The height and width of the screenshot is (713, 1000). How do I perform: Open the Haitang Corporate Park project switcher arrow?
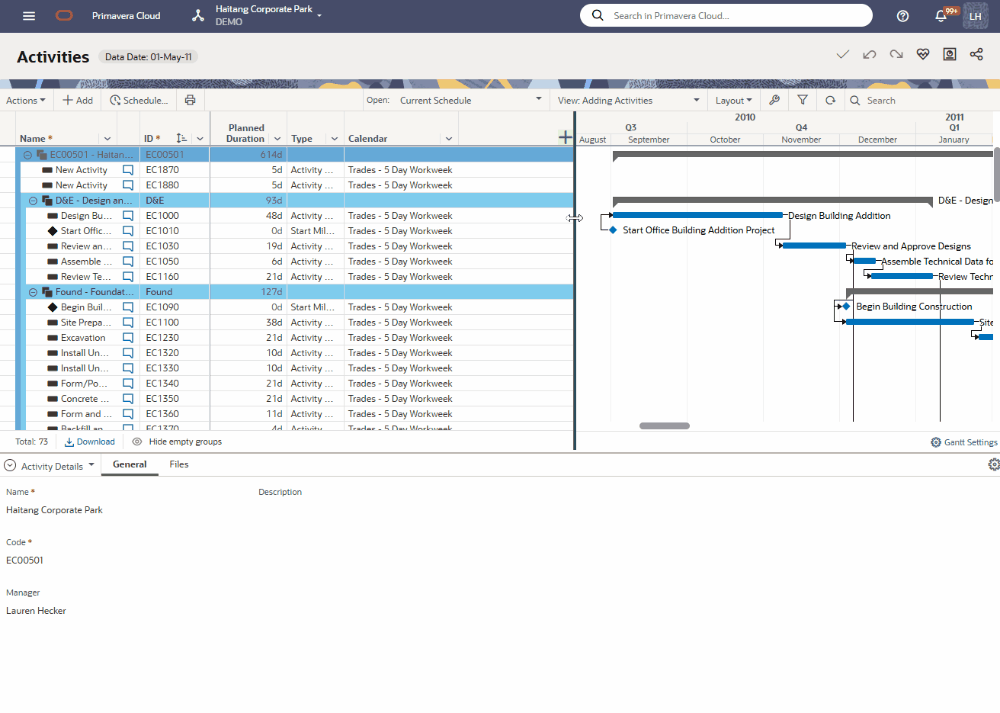click(x=320, y=15)
